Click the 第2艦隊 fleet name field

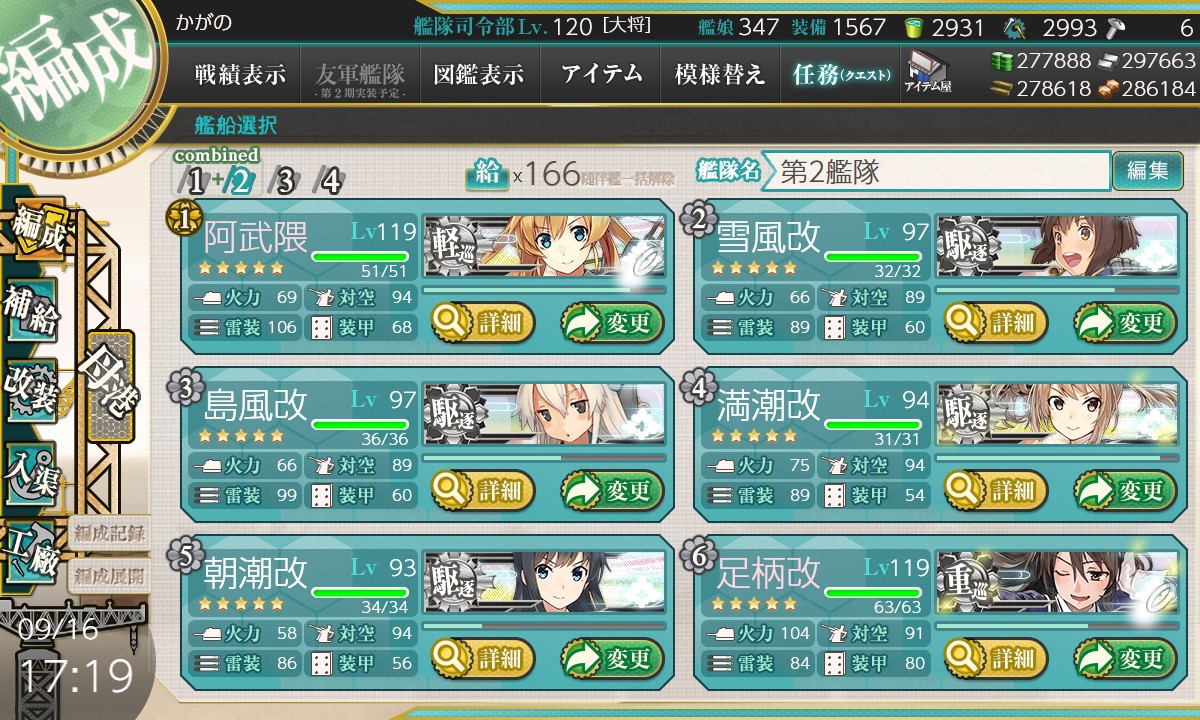click(x=936, y=171)
